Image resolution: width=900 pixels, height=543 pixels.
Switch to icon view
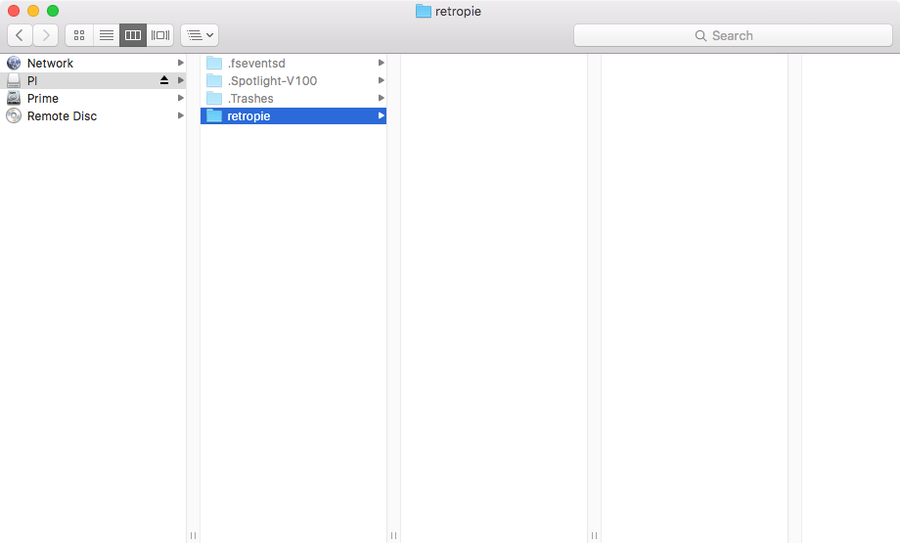coord(79,35)
